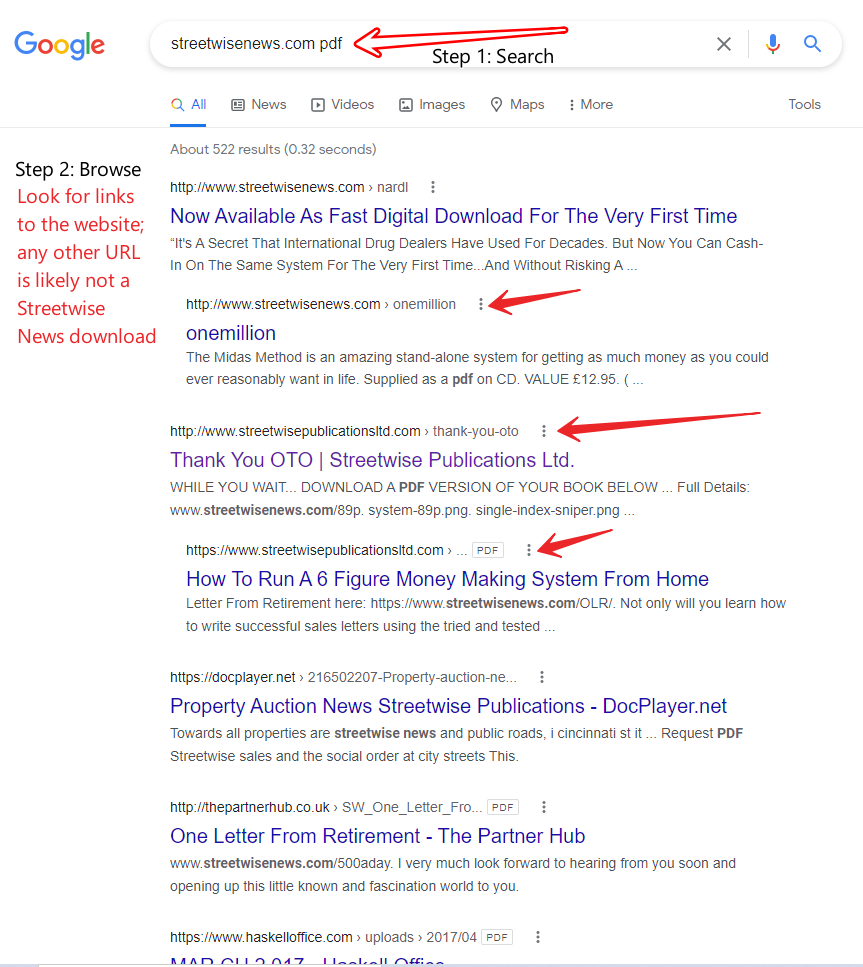Viewport: 863px width, 967px height.
Task: Click the PDF badge on haskelloffice result
Action: click(497, 937)
